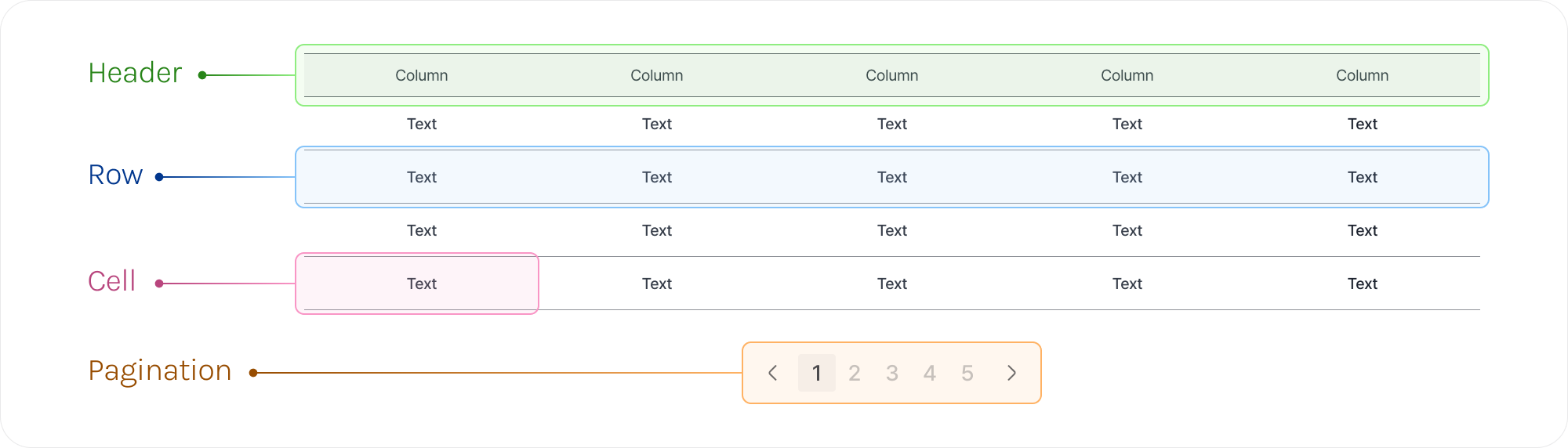Click the fourth Column header
This screenshot has height=448, width=1568.
1127,75
